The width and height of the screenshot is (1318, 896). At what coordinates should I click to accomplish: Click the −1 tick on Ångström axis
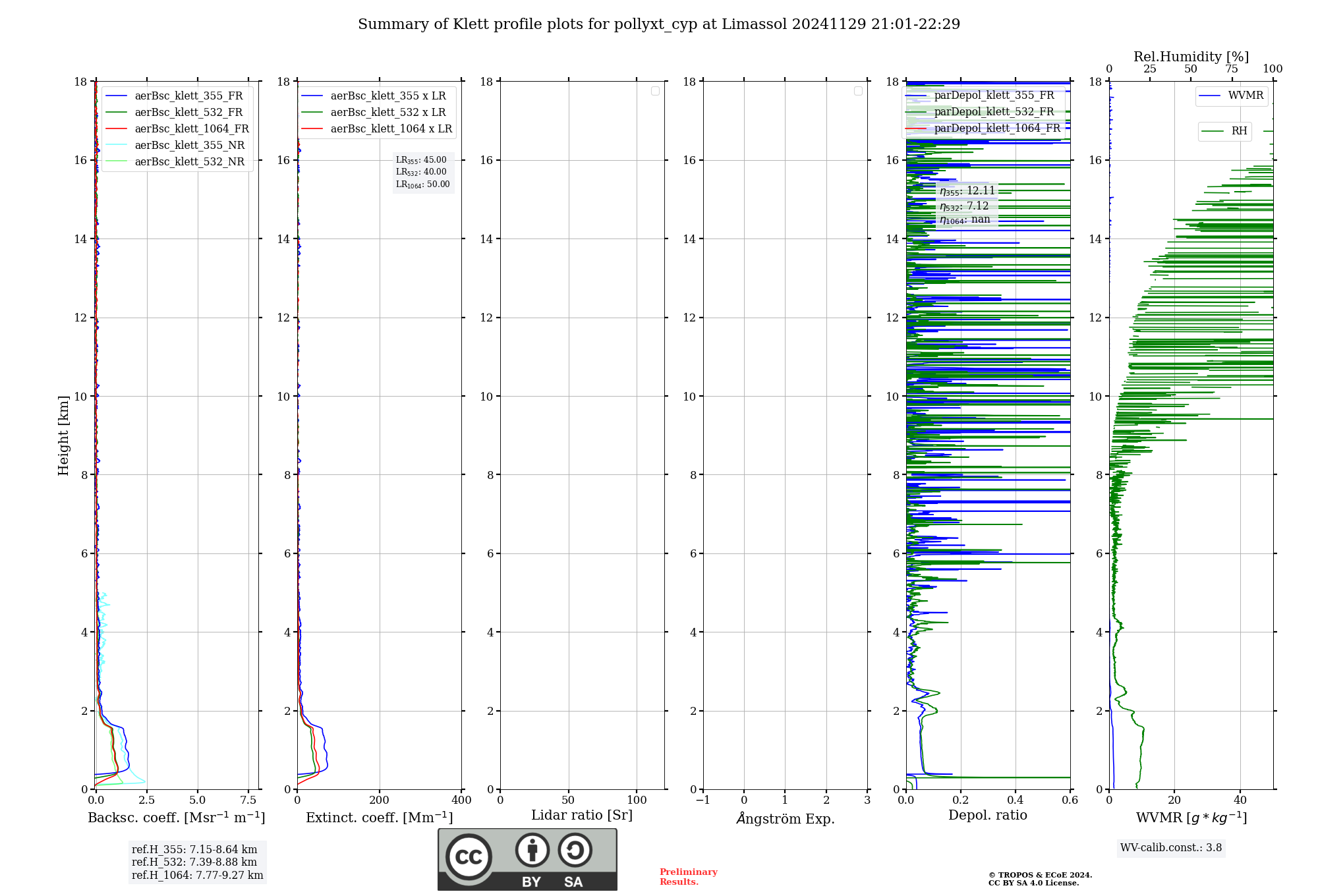coord(703,800)
